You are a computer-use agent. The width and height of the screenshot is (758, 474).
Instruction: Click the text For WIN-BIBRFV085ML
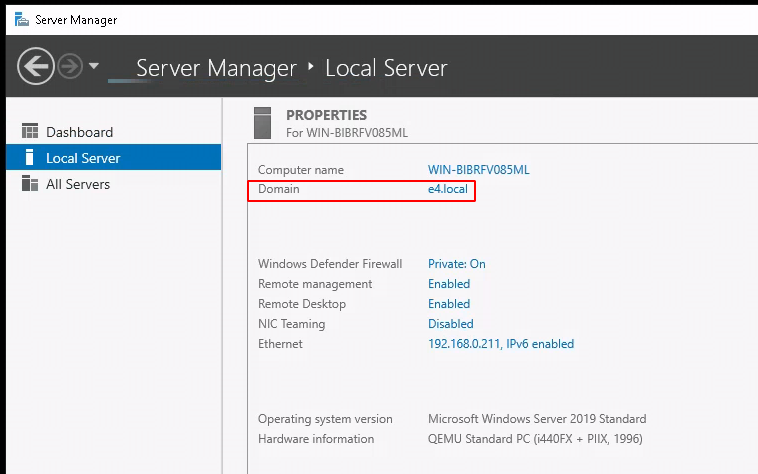pos(347,132)
